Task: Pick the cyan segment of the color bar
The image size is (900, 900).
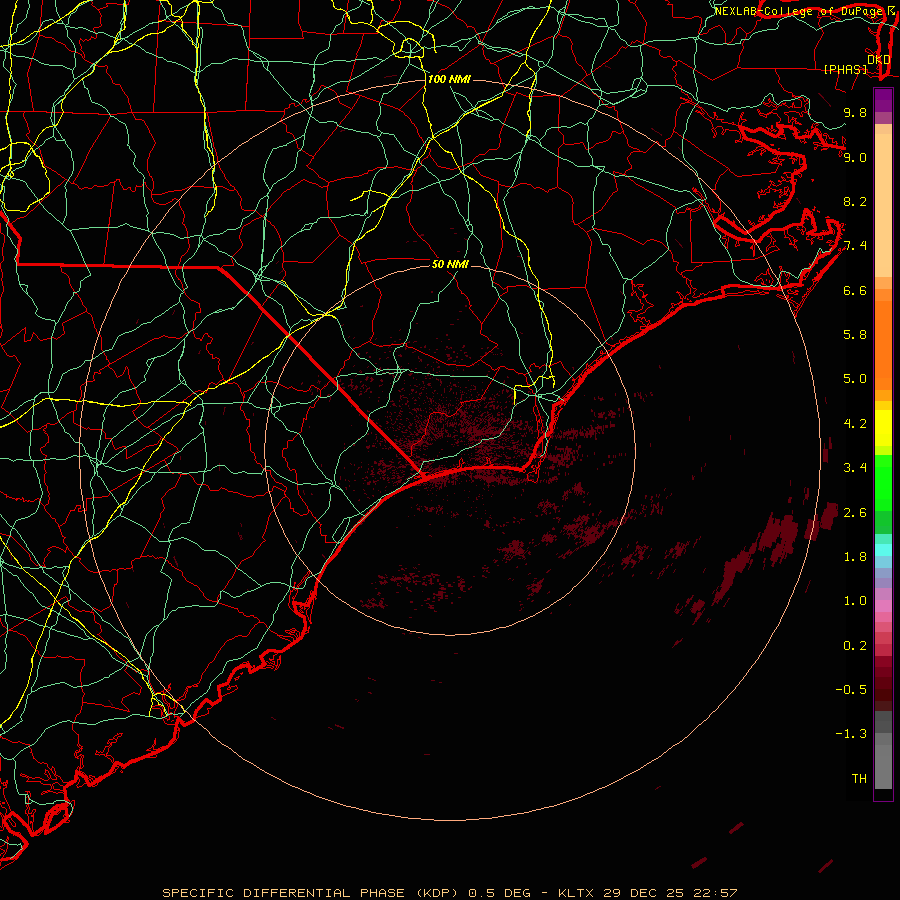Action: pos(883,549)
